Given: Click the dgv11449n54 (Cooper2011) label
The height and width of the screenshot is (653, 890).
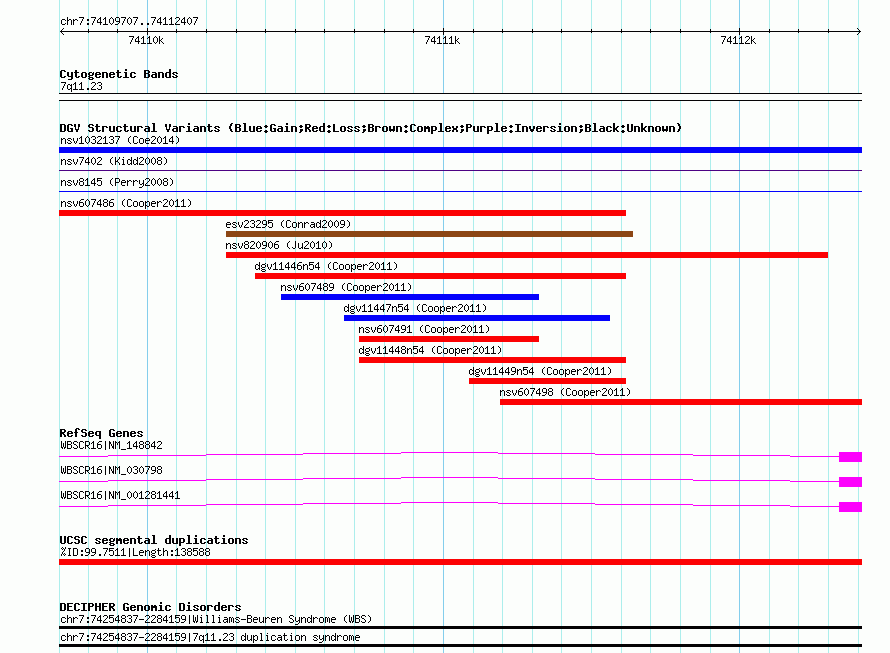Looking at the screenshot, I should pos(540,371).
